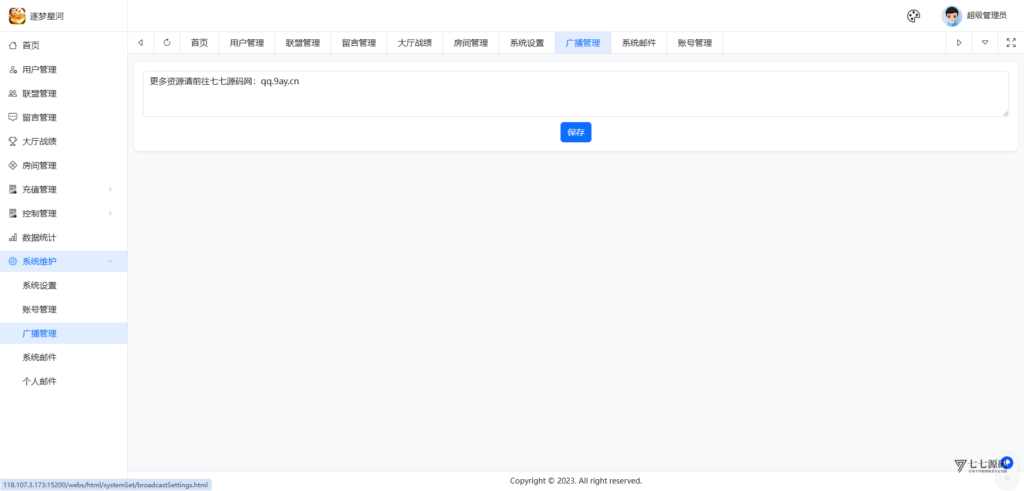Click the 留言管理 message icon in sidebar

[12, 118]
